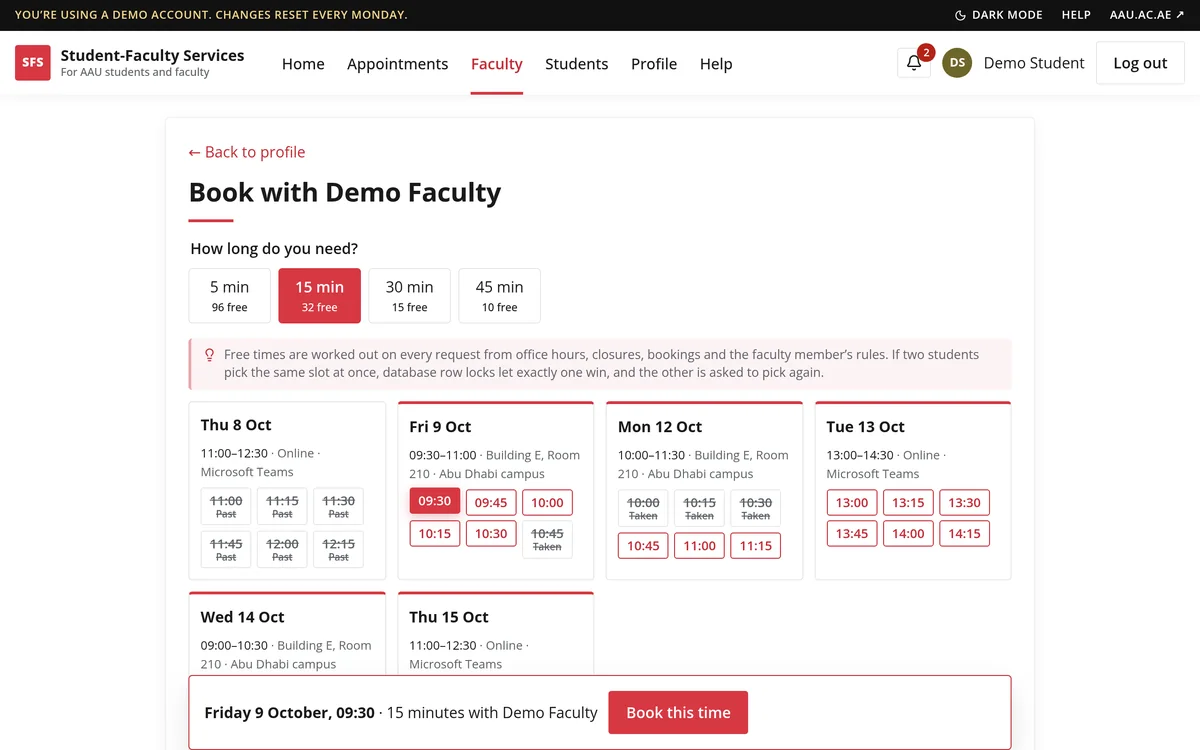Screen dimensions: 1200x750
Task: Pick the 13:00 slot on Tue 13 Oct
Action: (852, 502)
